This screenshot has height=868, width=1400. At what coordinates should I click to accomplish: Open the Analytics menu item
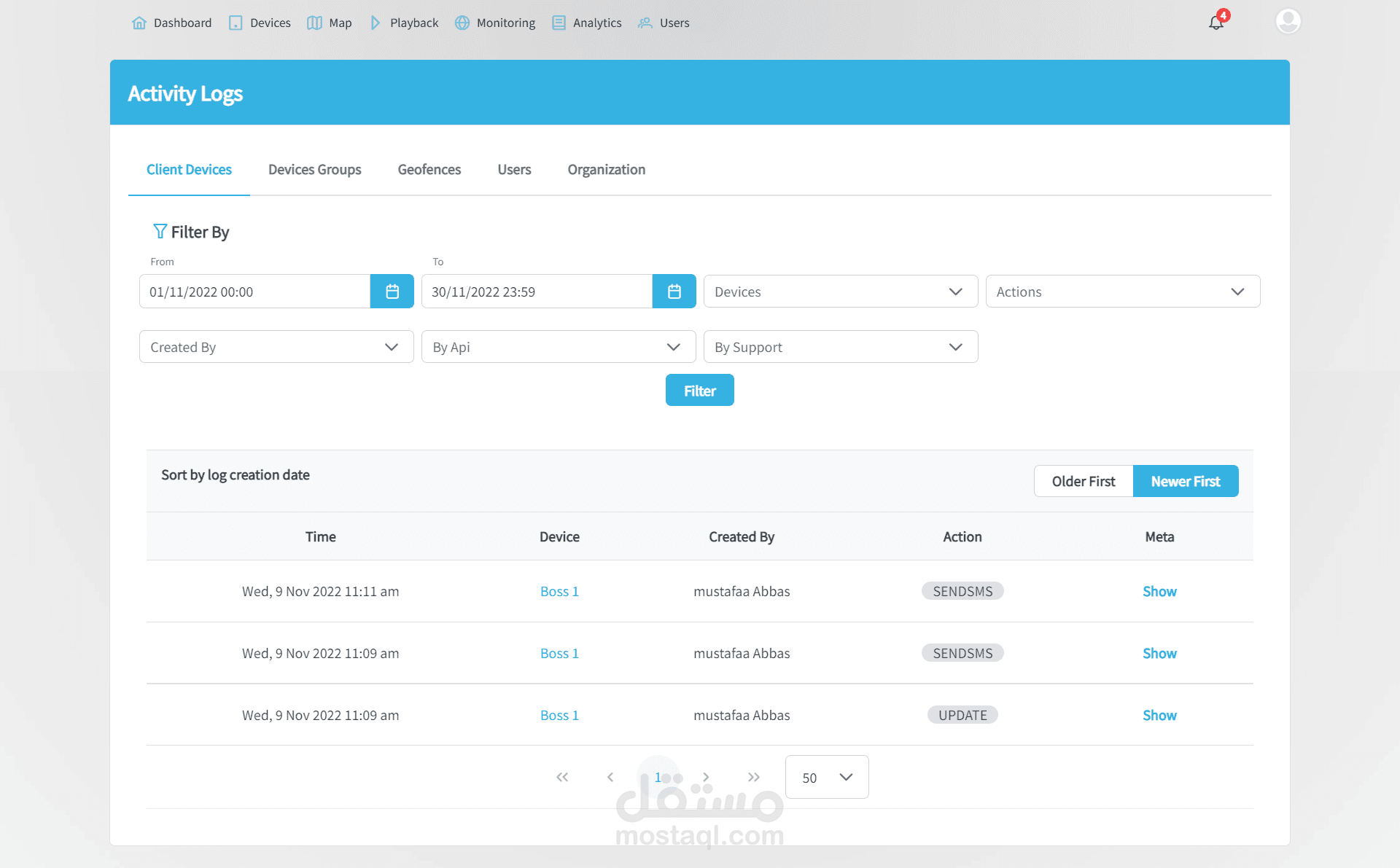[587, 23]
